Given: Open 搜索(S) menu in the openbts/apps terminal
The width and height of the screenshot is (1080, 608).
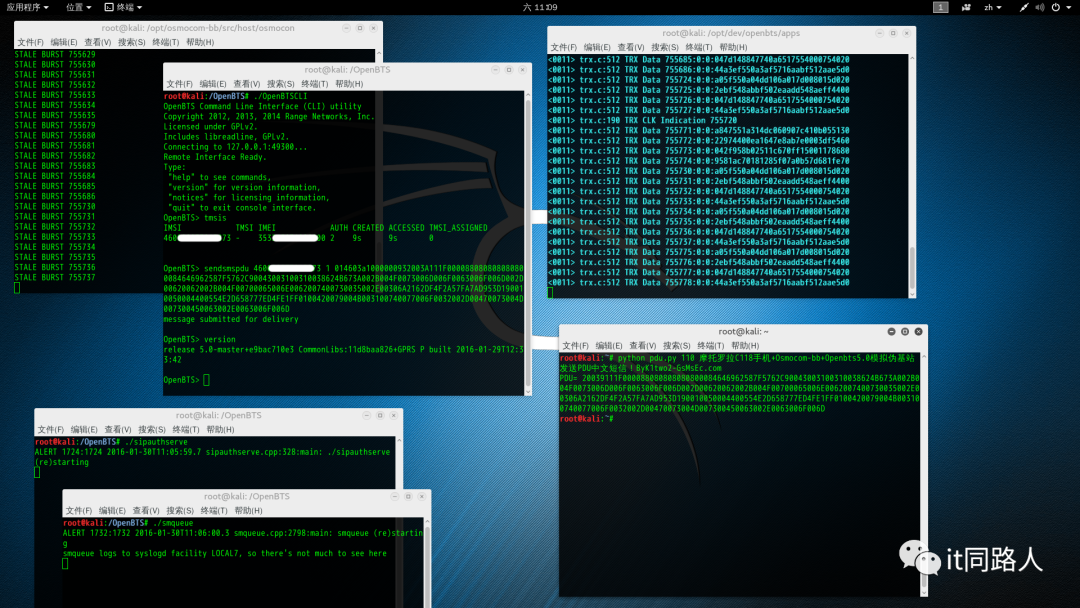Looking at the screenshot, I should click(x=665, y=48).
